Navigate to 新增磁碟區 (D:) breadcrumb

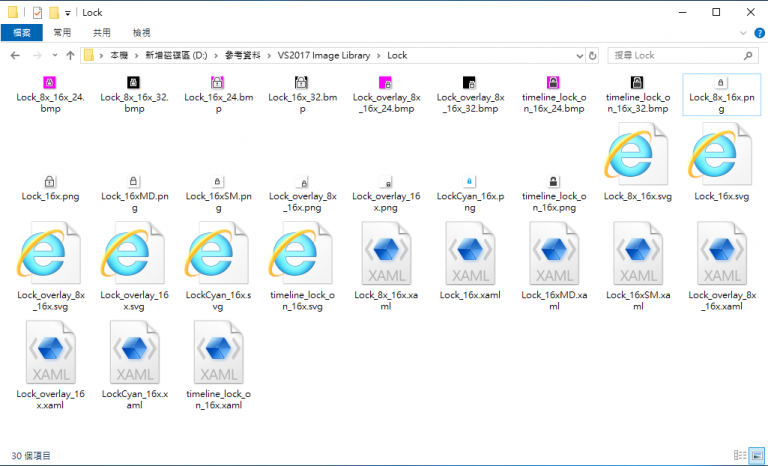176,55
